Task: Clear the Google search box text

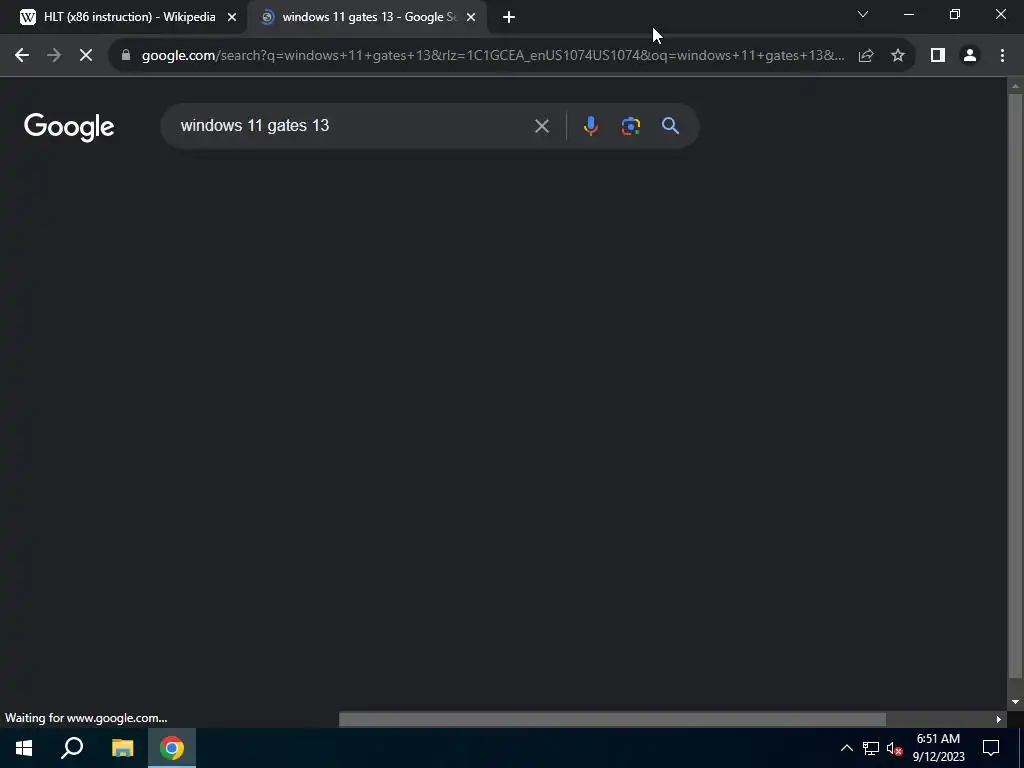Action: pyautogui.click(x=541, y=126)
